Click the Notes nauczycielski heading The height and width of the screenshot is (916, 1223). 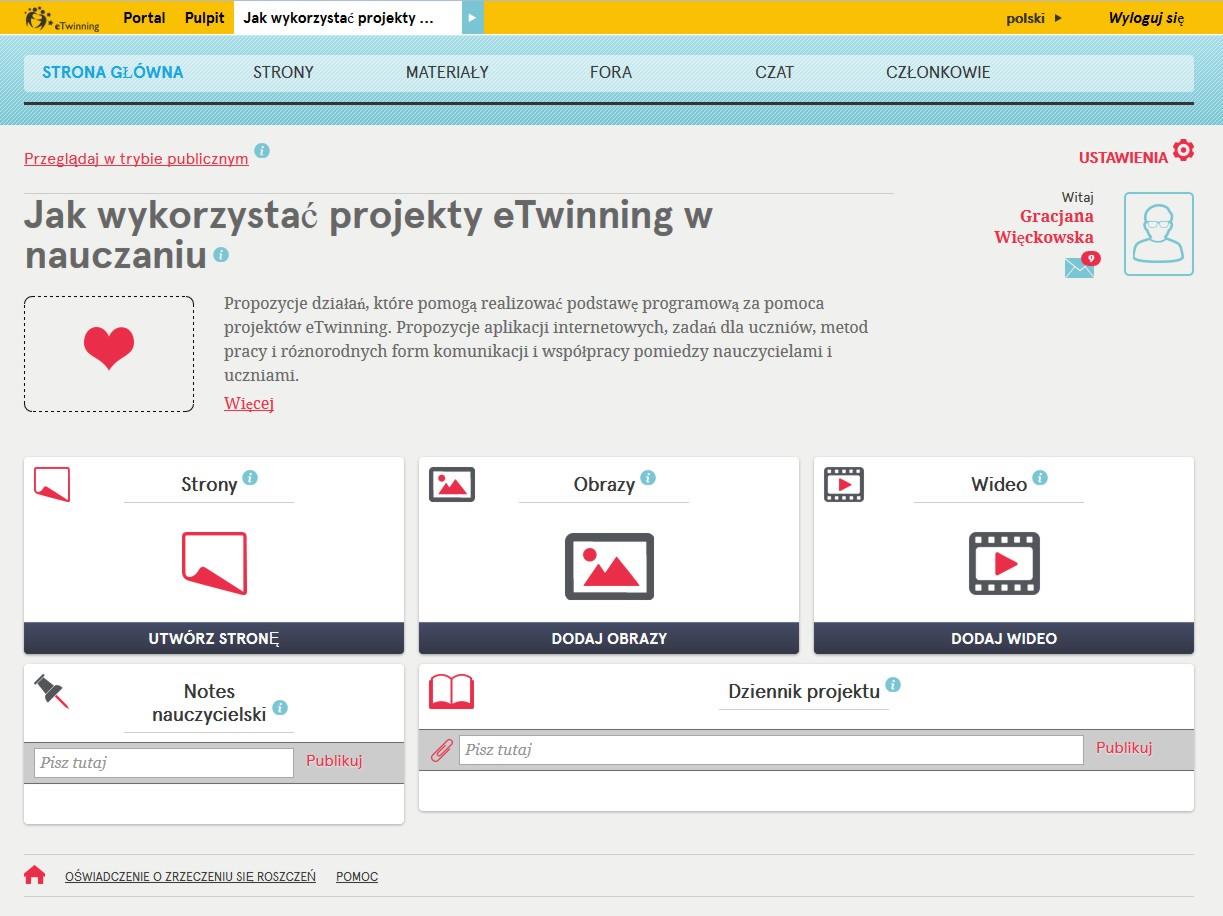click(209, 702)
